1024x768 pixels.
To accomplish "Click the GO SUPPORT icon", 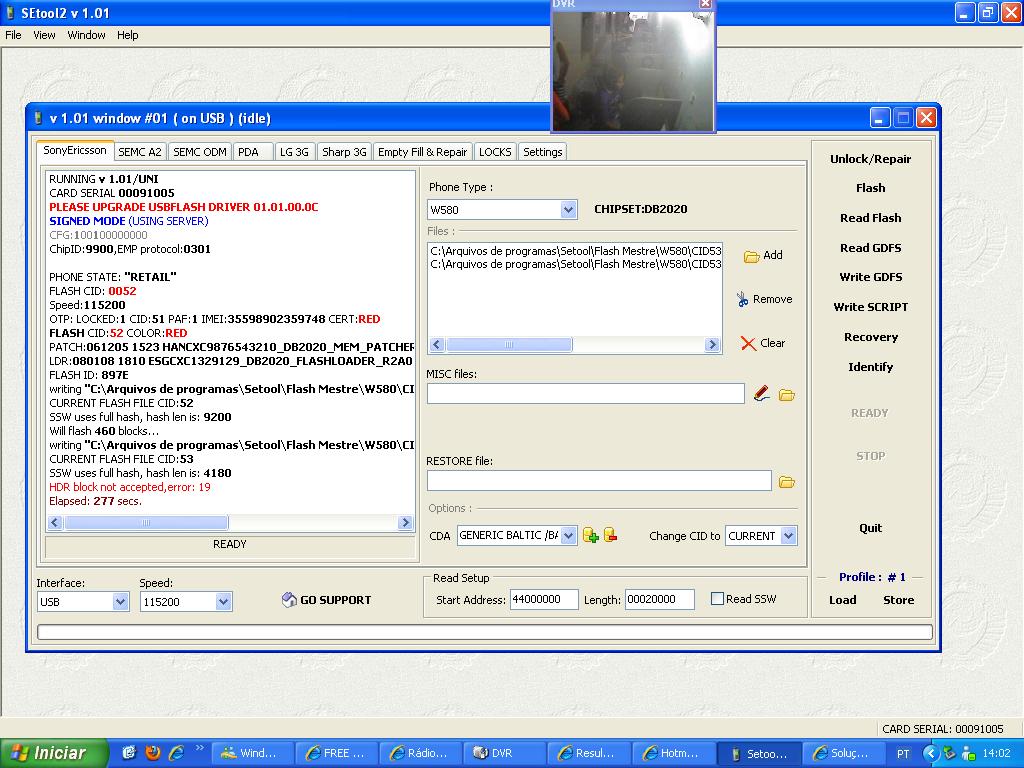I will [x=289, y=600].
